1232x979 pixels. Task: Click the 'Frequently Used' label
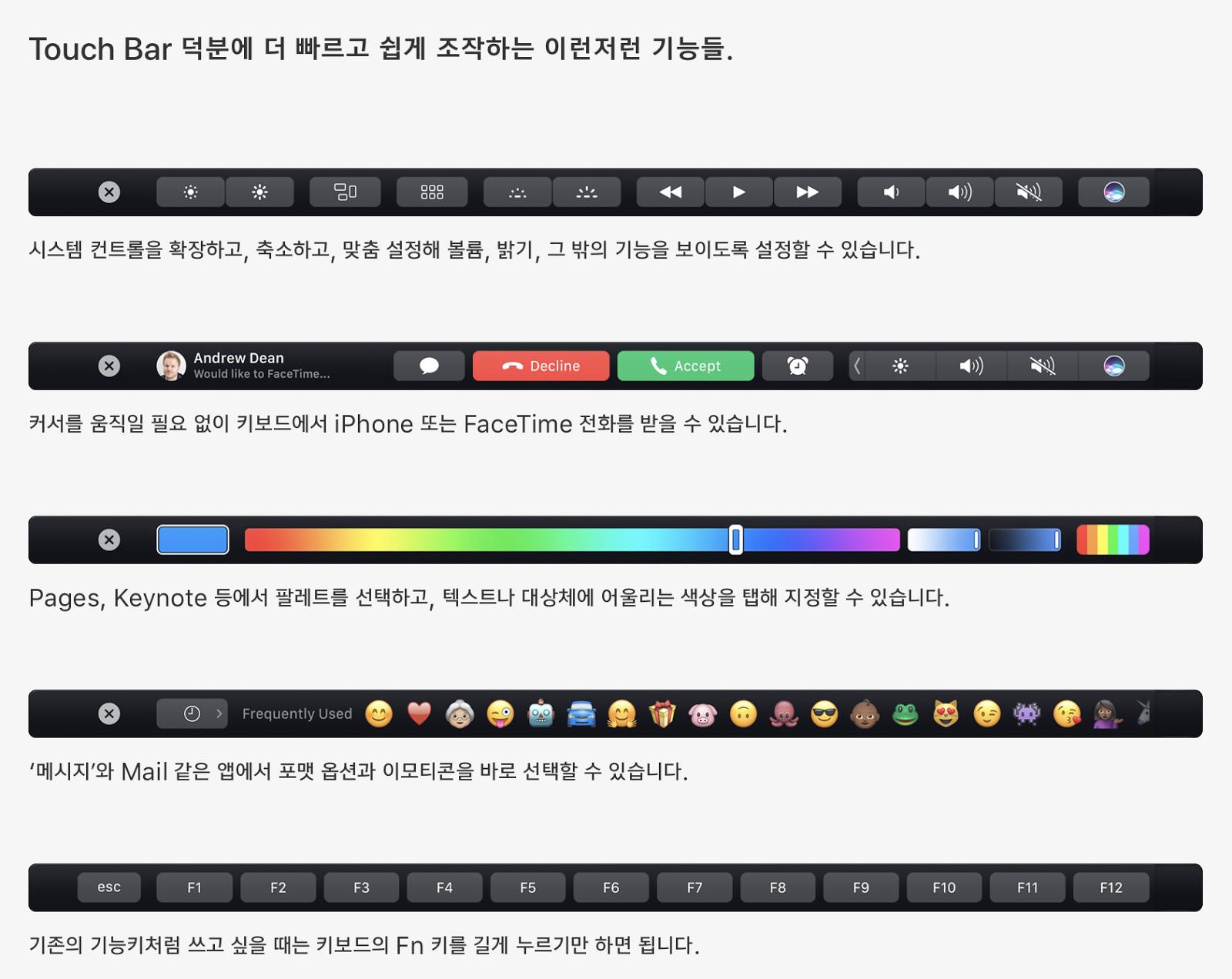(x=297, y=714)
